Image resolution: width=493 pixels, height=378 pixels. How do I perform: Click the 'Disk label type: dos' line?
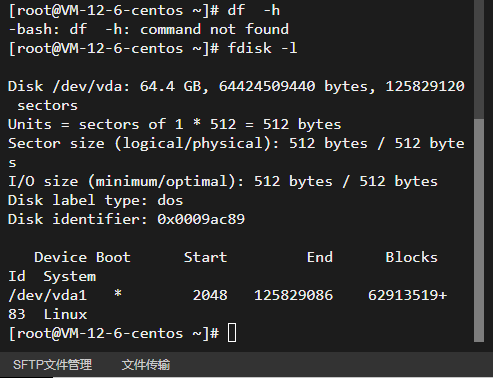click(96, 201)
